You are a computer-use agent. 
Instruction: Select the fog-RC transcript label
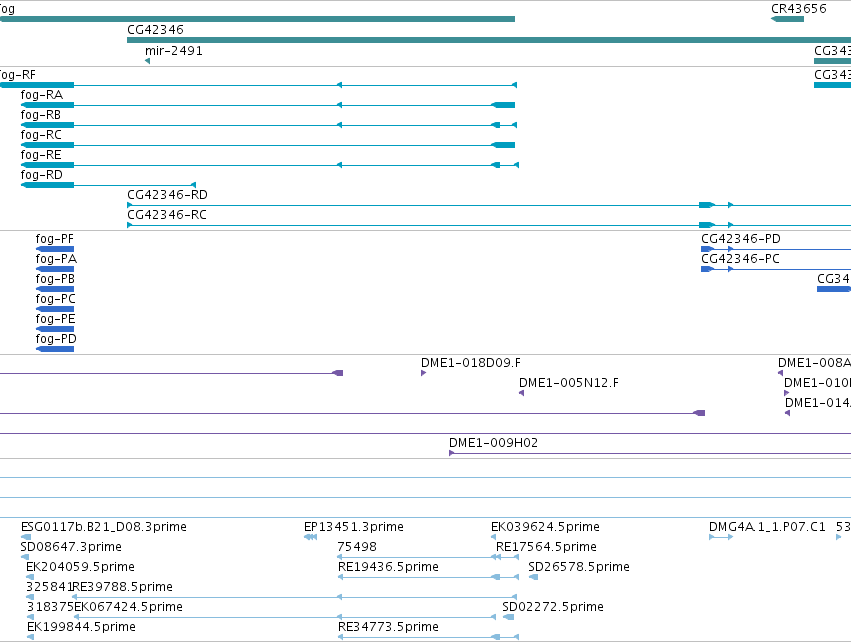[41, 135]
